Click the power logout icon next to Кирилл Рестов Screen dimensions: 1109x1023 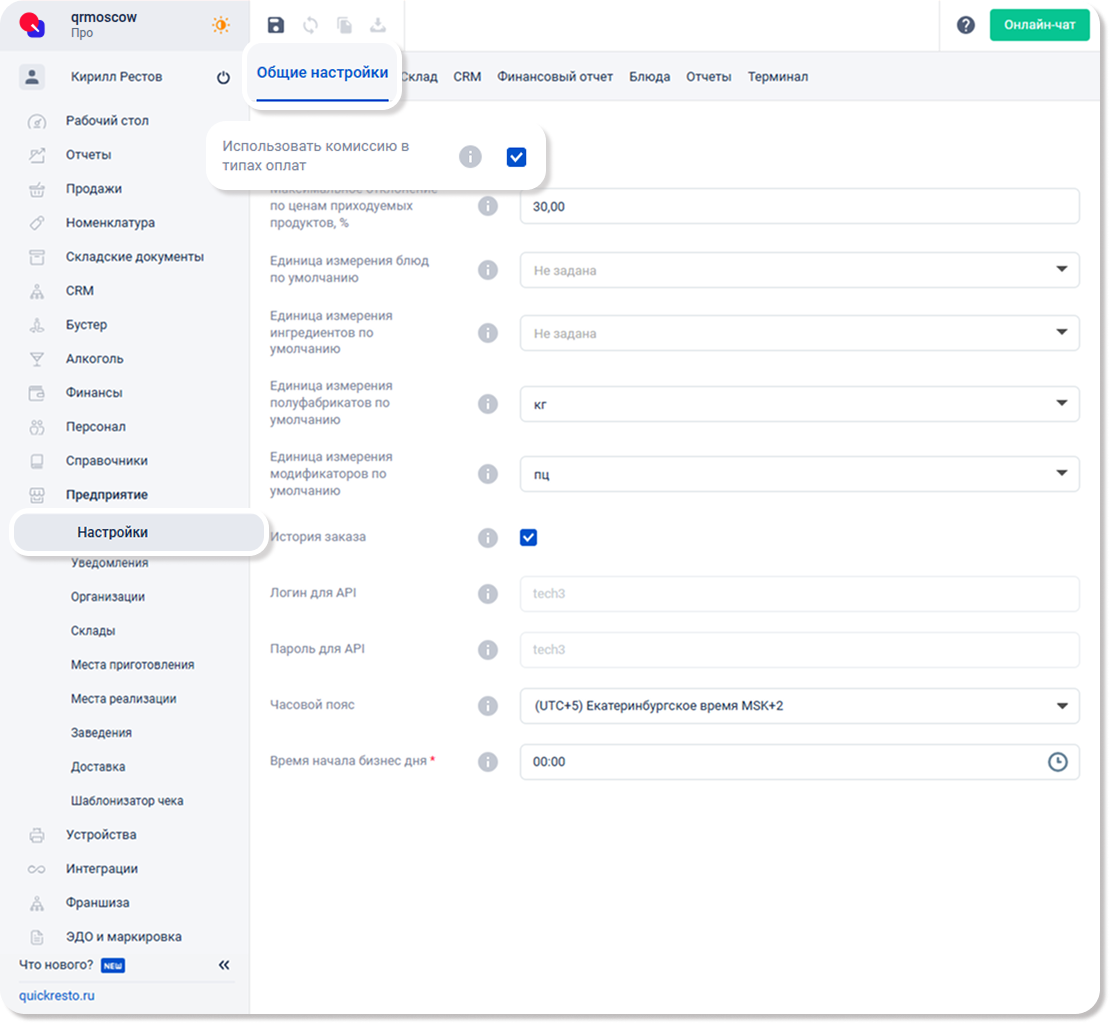point(223,78)
